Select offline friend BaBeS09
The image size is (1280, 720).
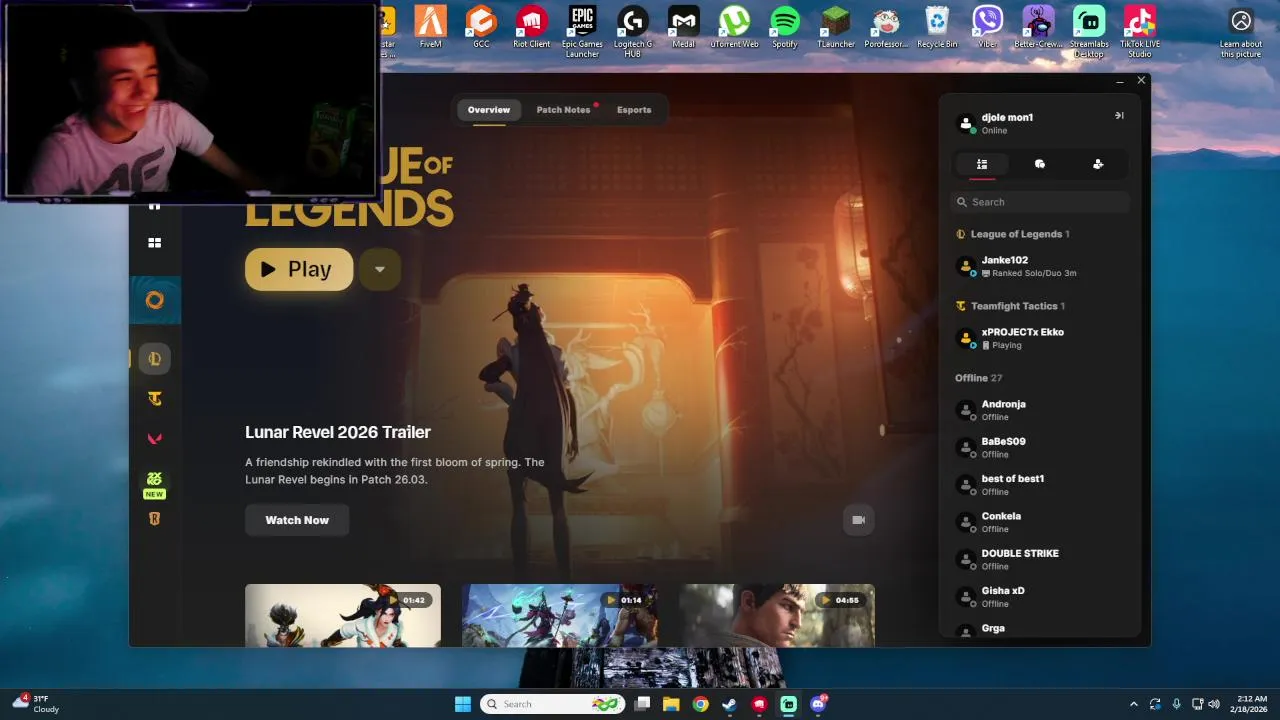tap(1040, 447)
